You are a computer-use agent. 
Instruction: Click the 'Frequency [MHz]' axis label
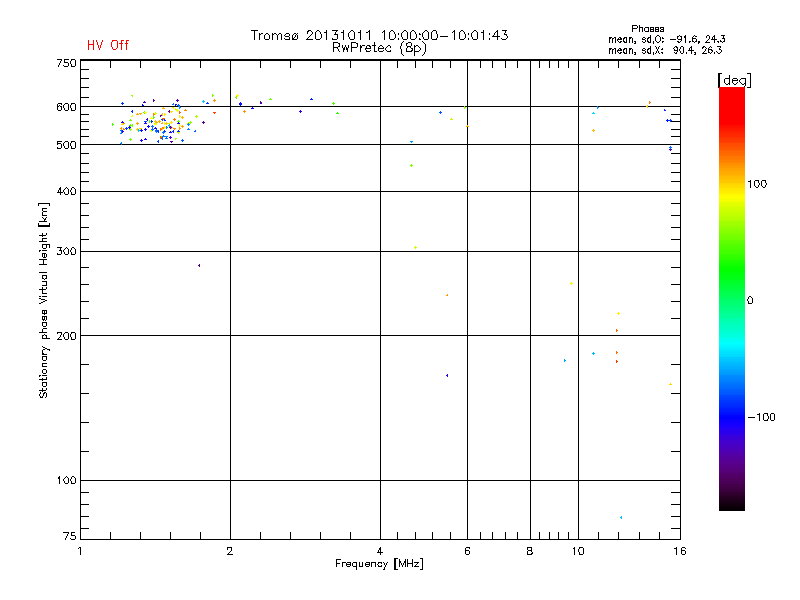tap(379, 563)
